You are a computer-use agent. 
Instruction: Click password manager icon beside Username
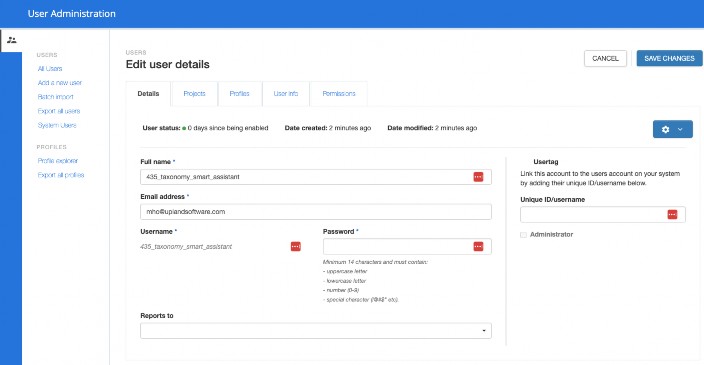[x=295, y=246]
